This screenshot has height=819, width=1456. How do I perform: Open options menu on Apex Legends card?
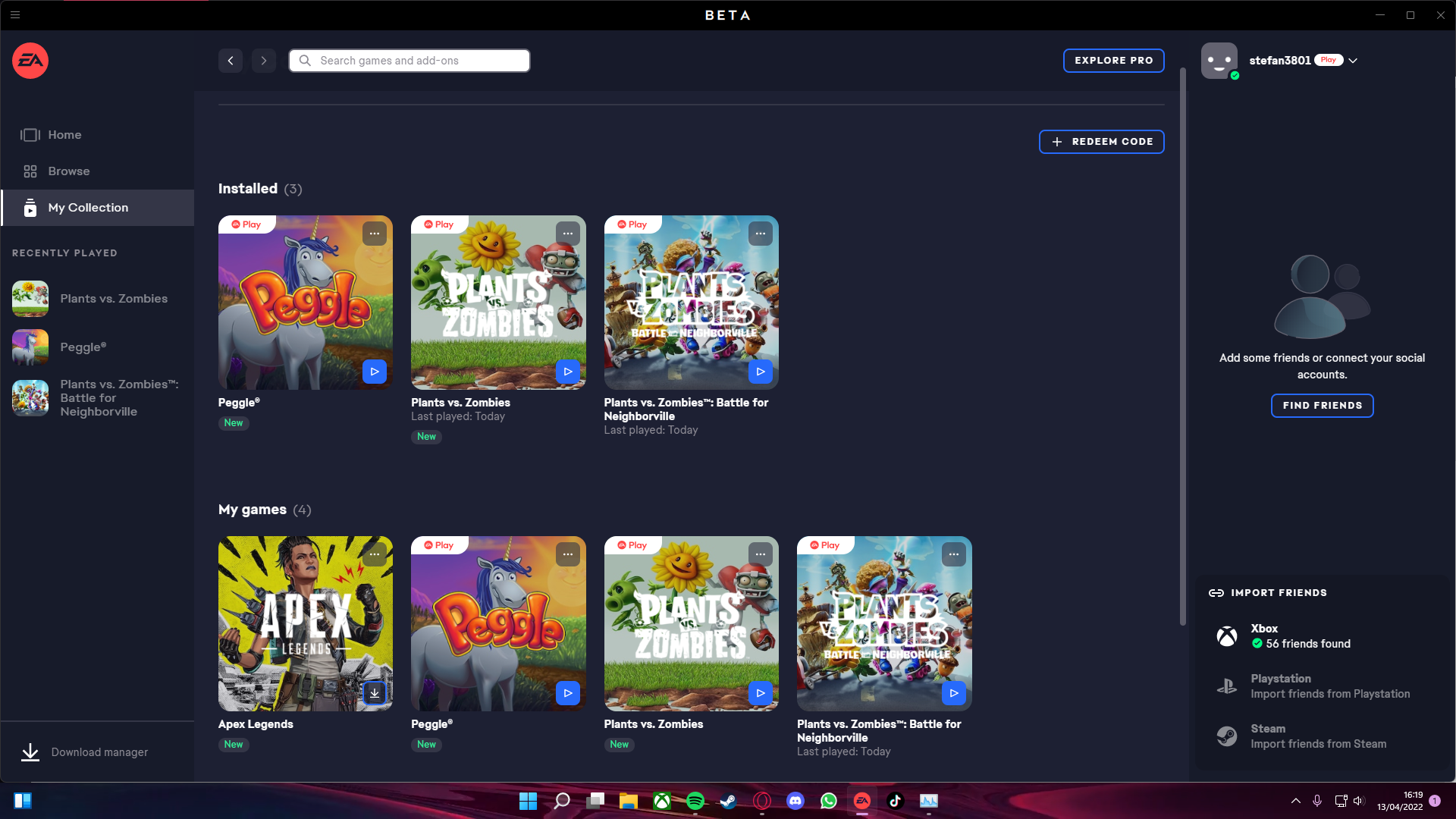[x=375, y=554]
